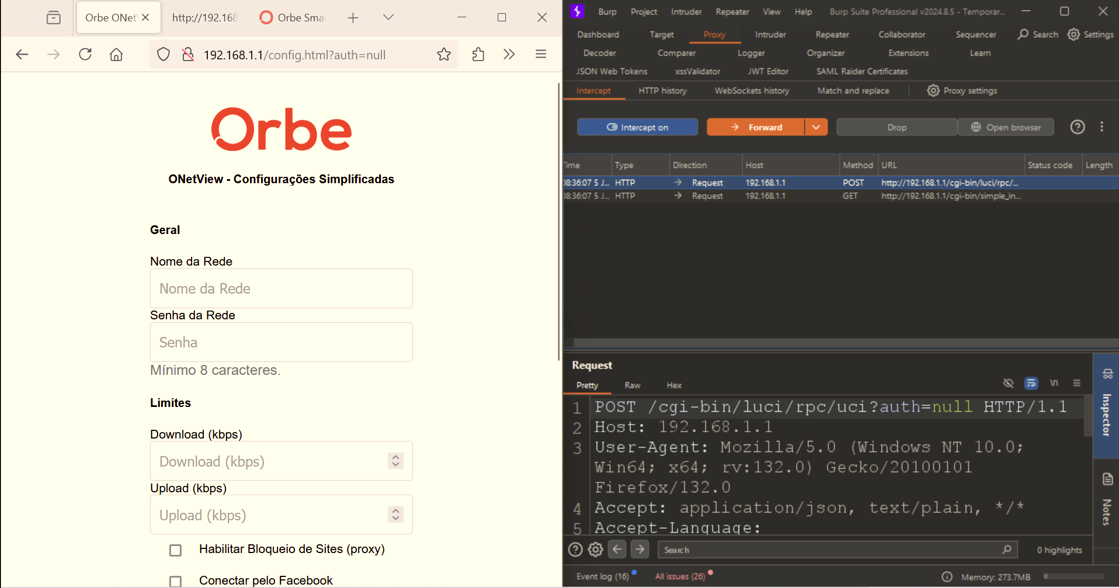
Task: Open request search settings gear
Action: tap(595, 549)
